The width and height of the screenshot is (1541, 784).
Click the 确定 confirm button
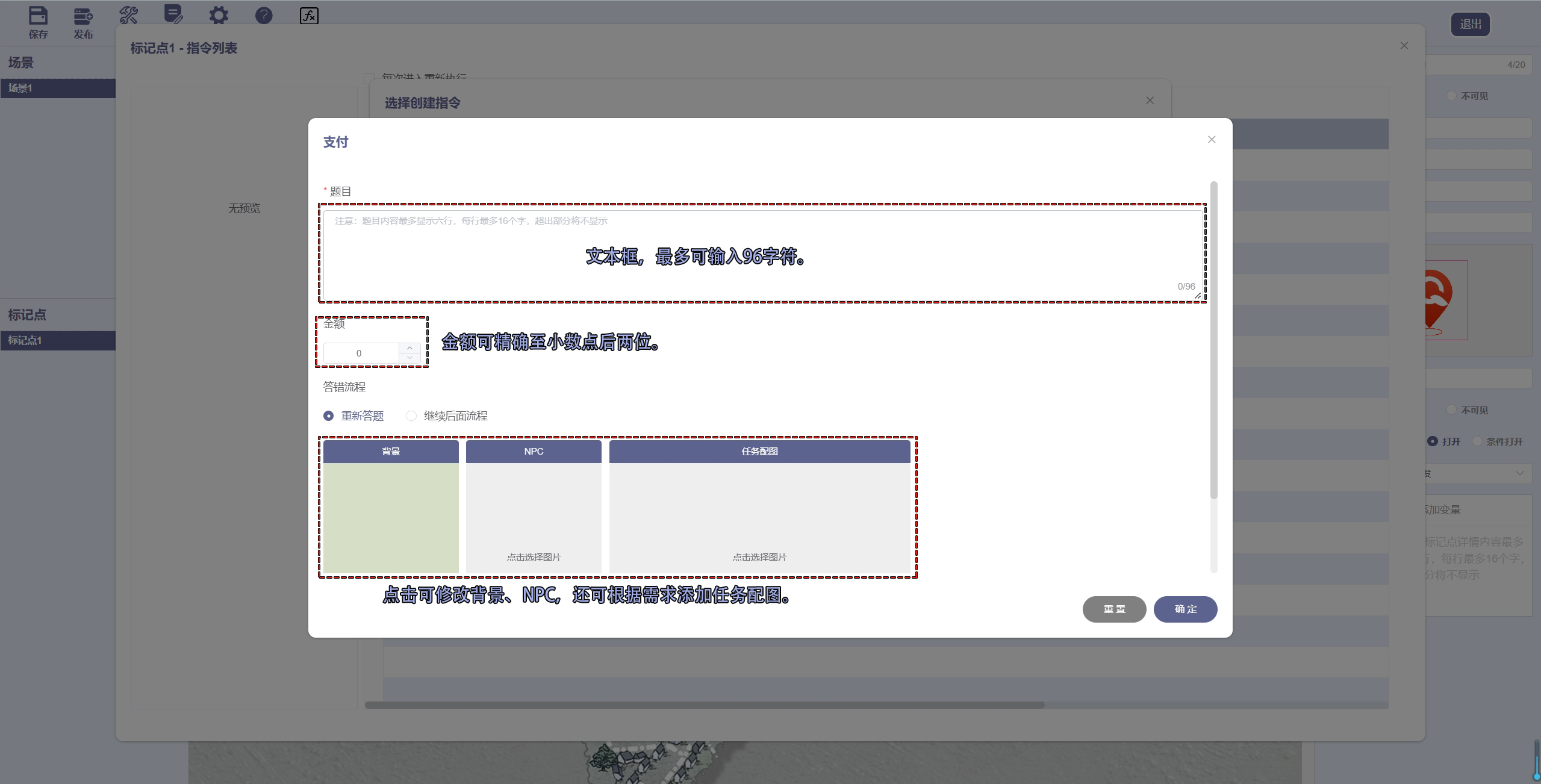tap(1184, 609)
